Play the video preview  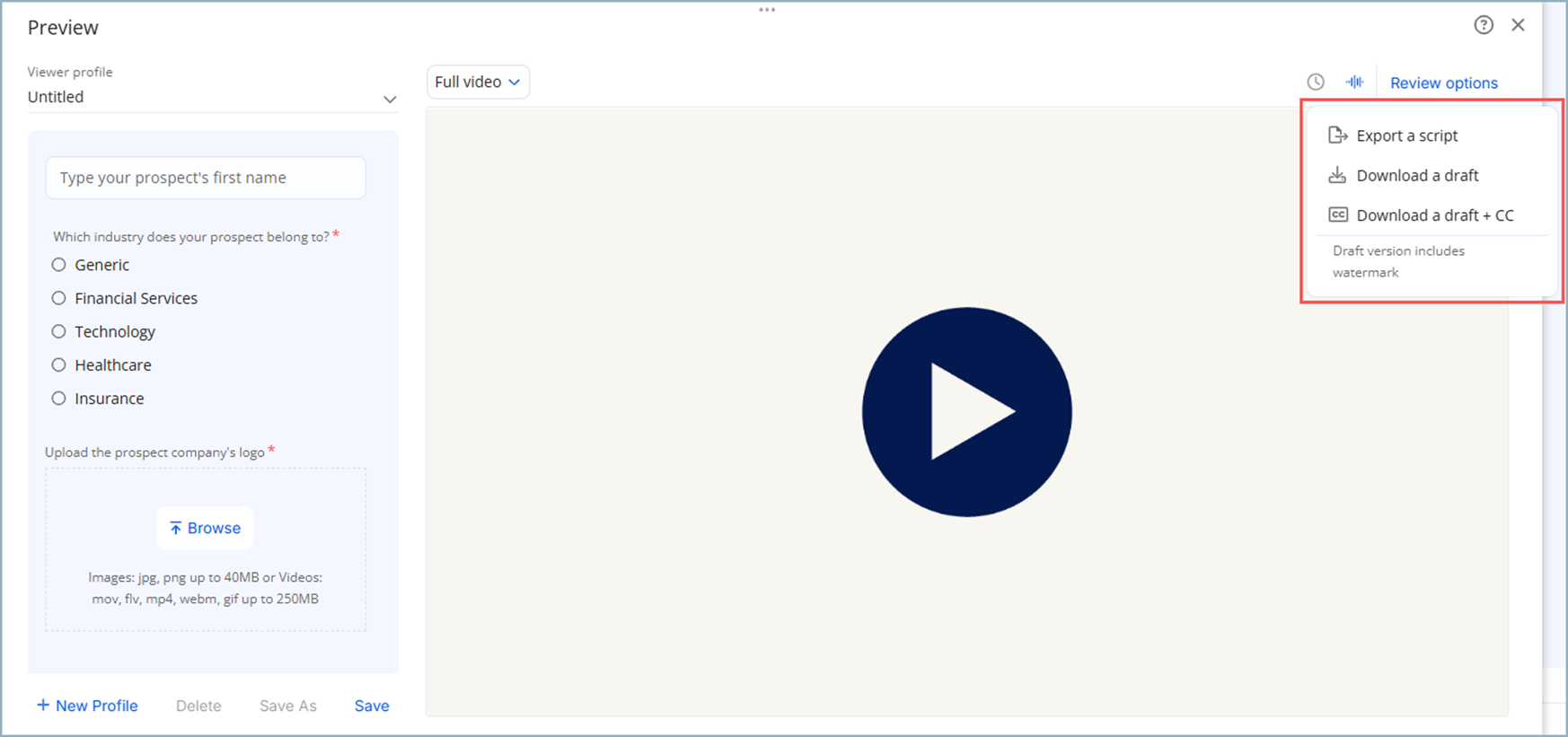click(966, 412)
